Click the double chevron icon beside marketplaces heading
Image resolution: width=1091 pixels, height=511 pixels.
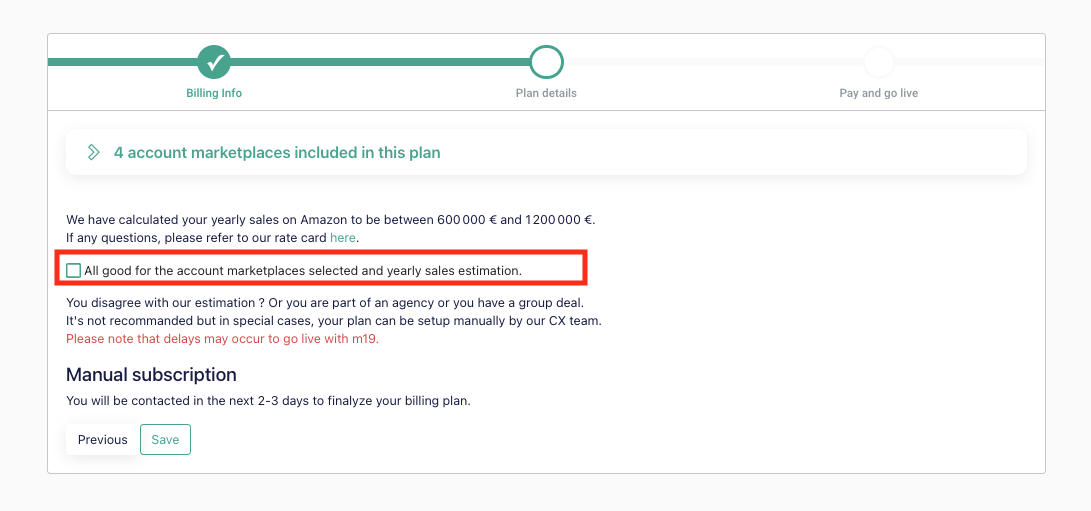[93, 152]
